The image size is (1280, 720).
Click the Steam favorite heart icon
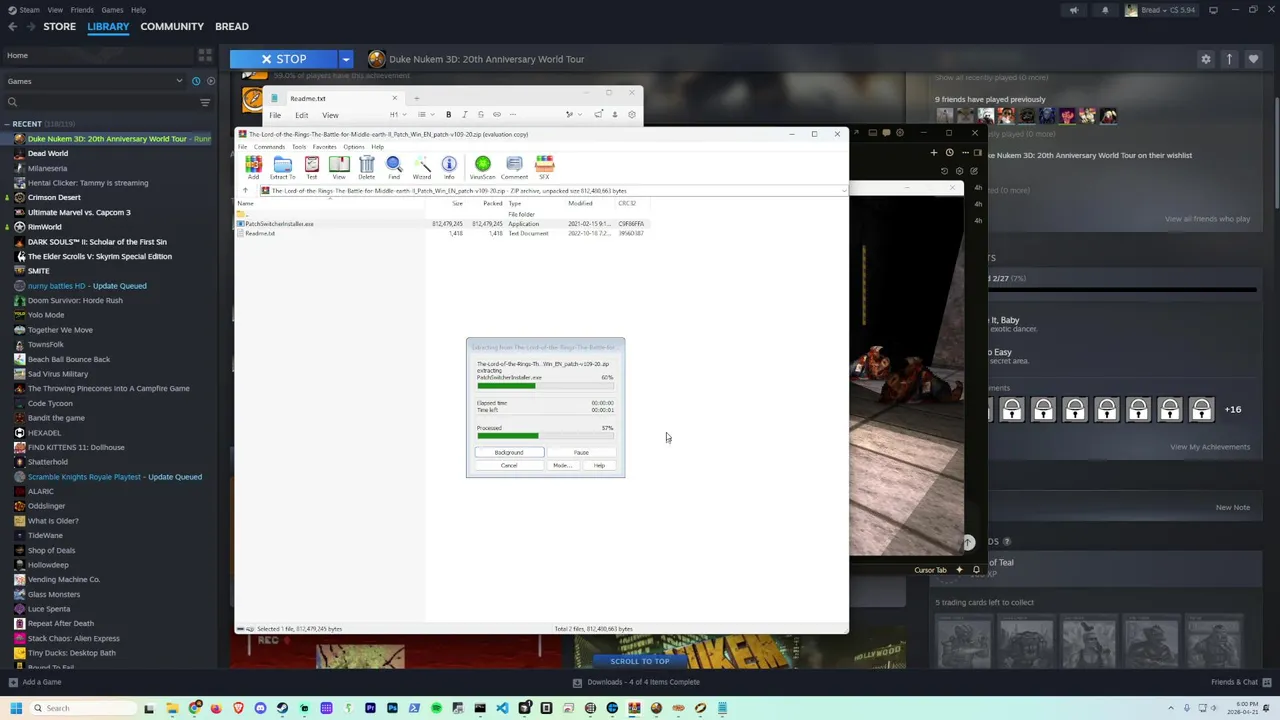click(x=1253, y=59)
